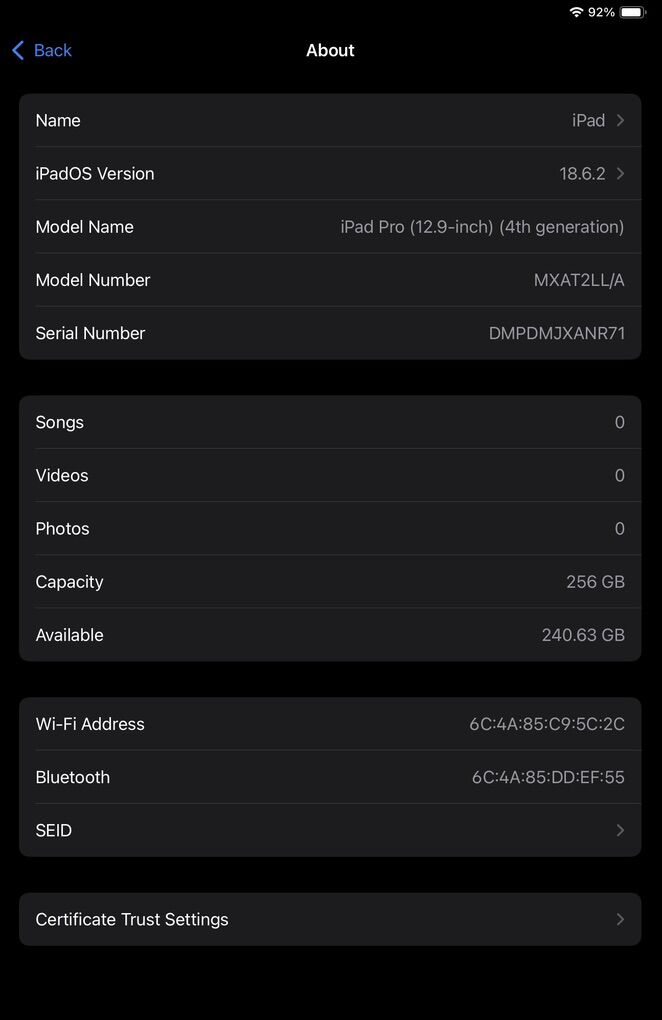The width and height of the screenshot is (662, 1020).
Task: Tap the Model Number value MXAT2LL/A
Action: pyautogui.click(x=579, y=281)
